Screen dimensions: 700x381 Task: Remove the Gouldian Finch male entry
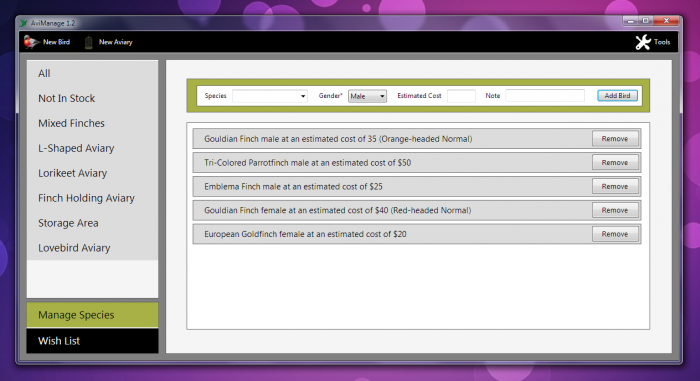coord(615,139)
